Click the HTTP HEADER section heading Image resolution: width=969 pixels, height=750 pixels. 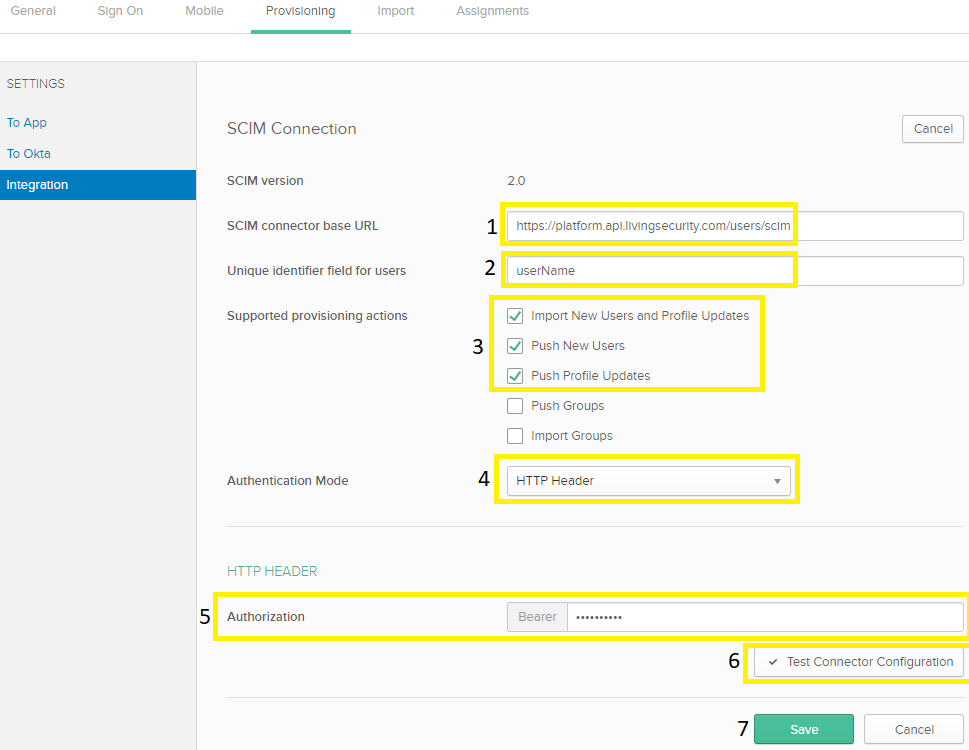point(272,571)
